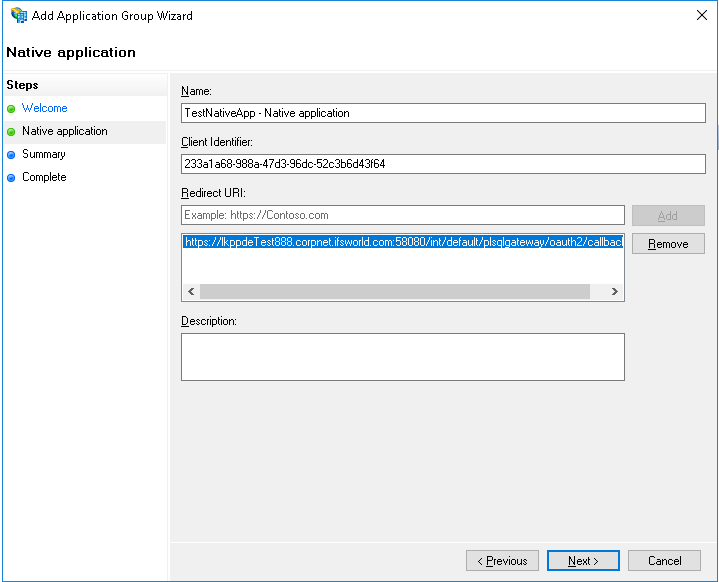Click blue bullet next to Summary step
This screenshot has width=719, height=582.
coord(11,155)
